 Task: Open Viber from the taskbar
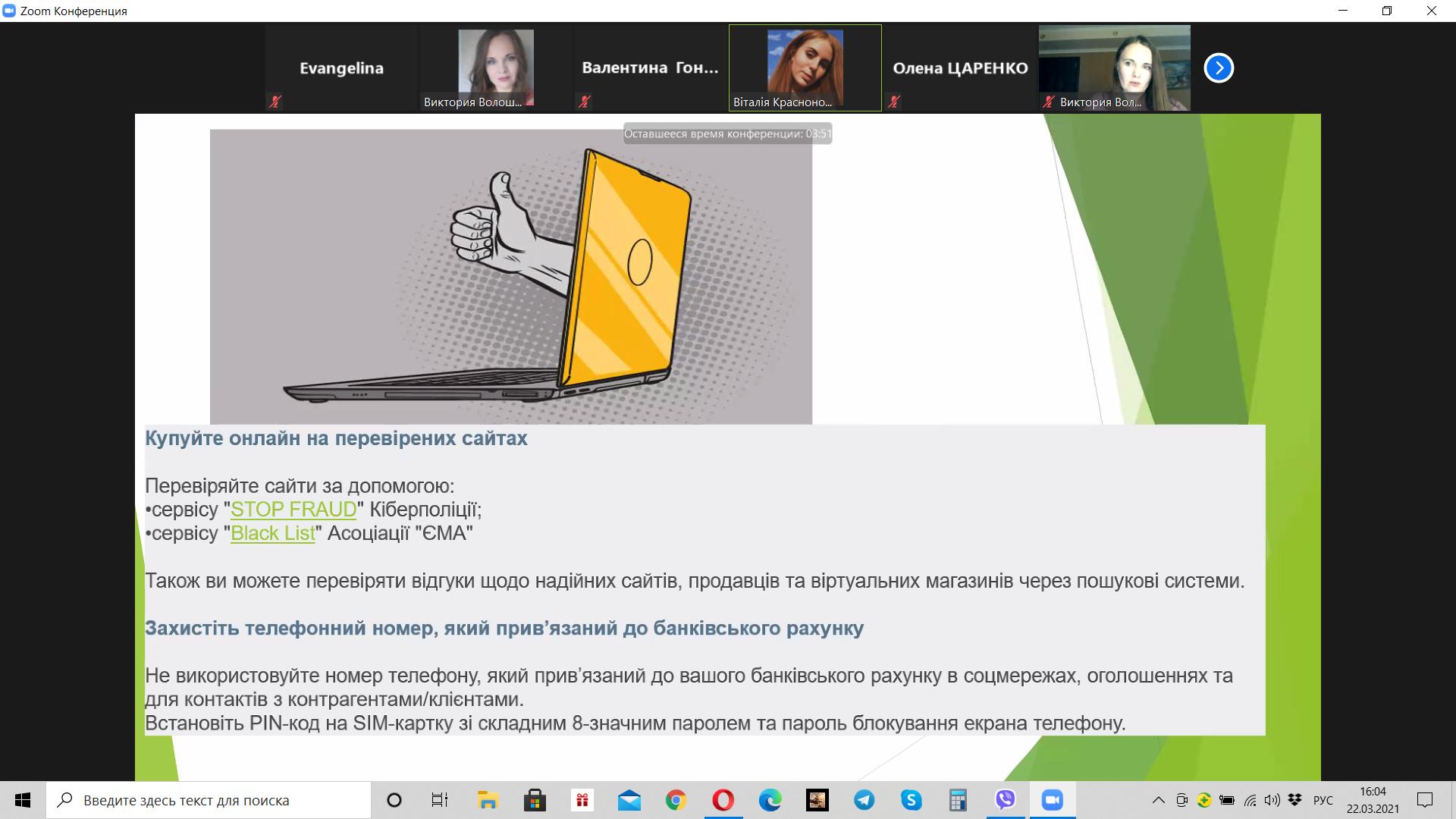(1005, 800)
